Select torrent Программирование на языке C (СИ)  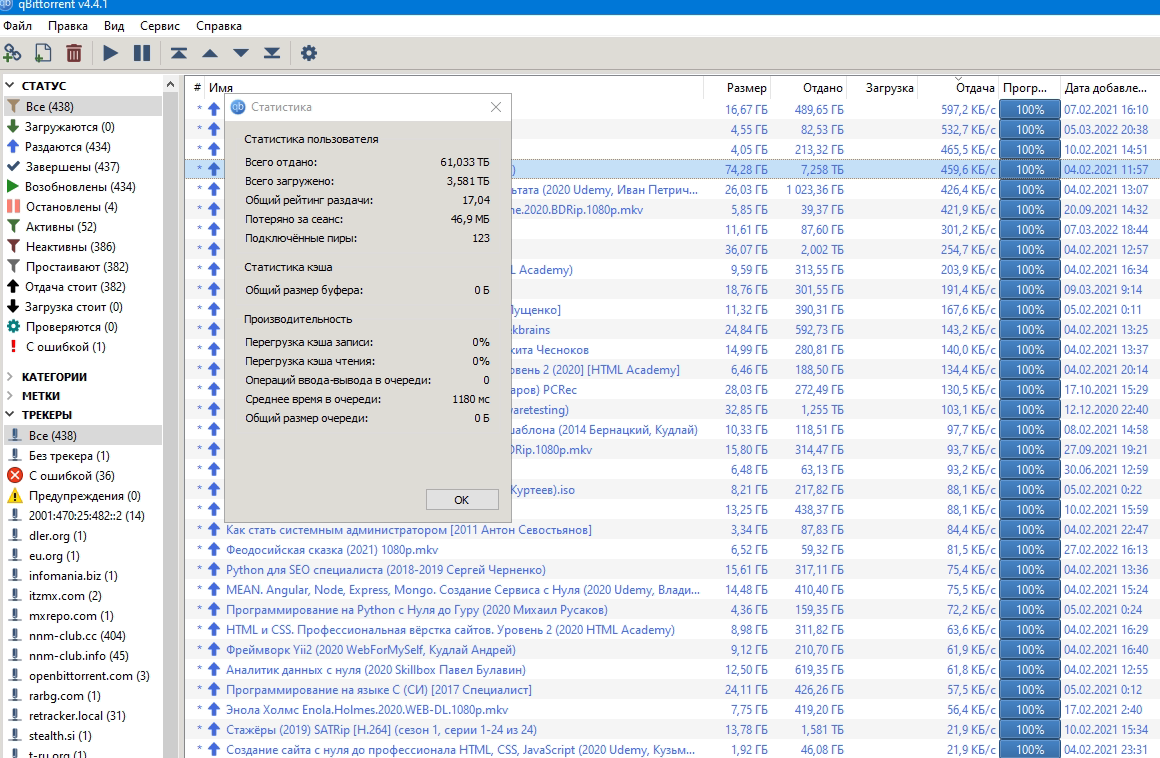379,690
